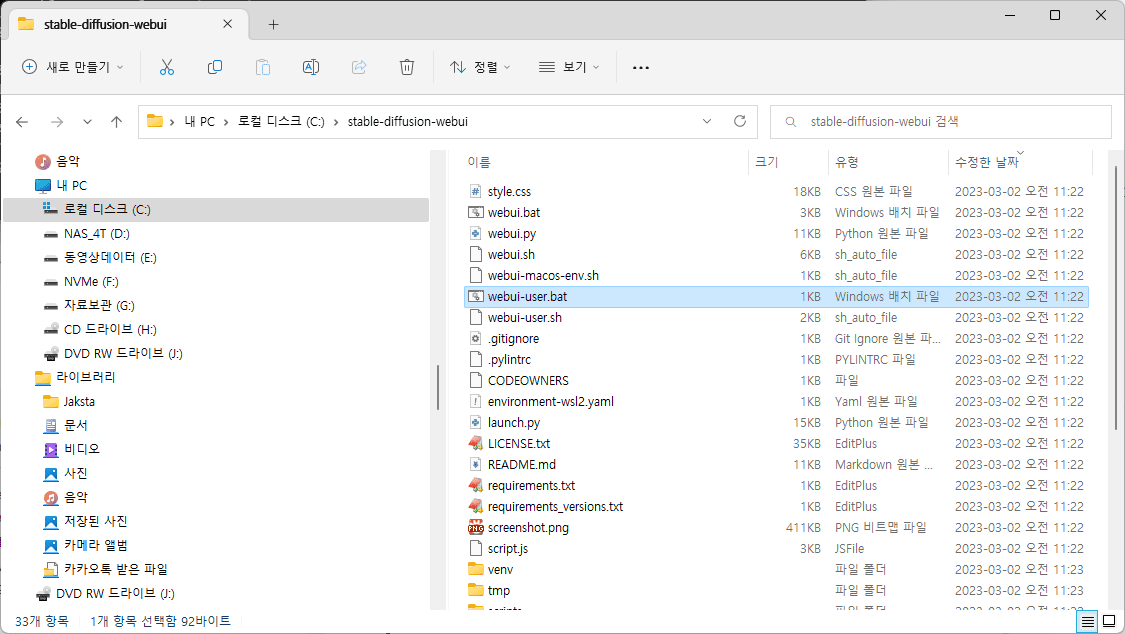Click the screenshot.png image file icon
Screen dimensions: 1125x634
475,528
